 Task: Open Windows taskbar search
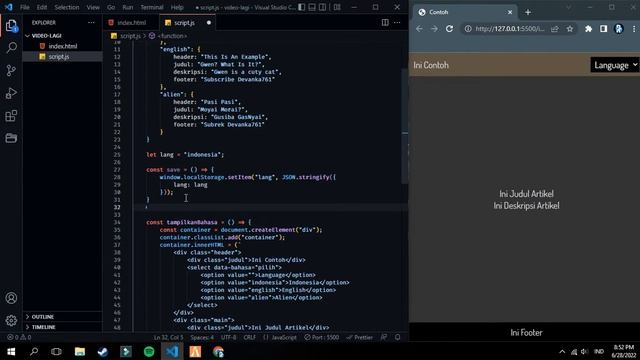[x=34, y=351]
